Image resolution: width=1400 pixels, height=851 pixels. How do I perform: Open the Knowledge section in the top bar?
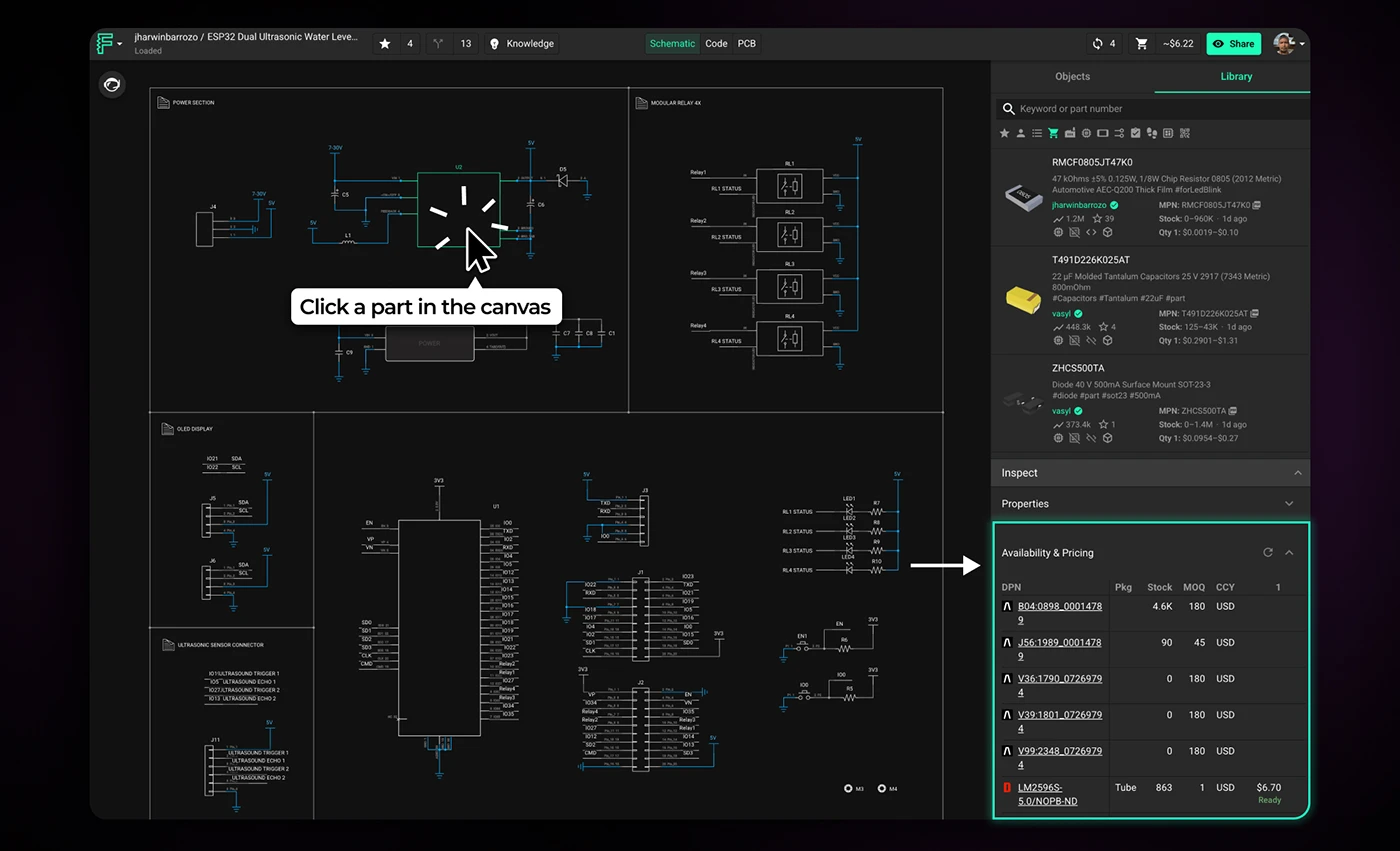(x=521, y=43)
